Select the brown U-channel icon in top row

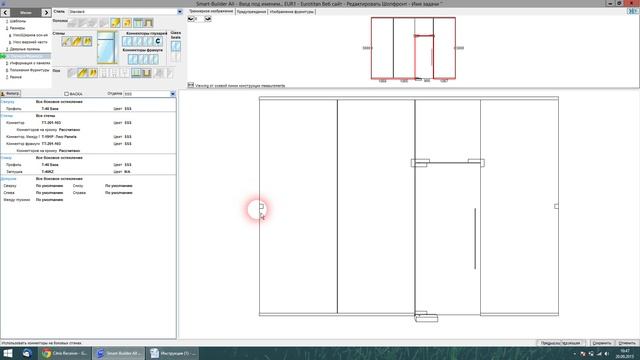click(x=148, y=23)
